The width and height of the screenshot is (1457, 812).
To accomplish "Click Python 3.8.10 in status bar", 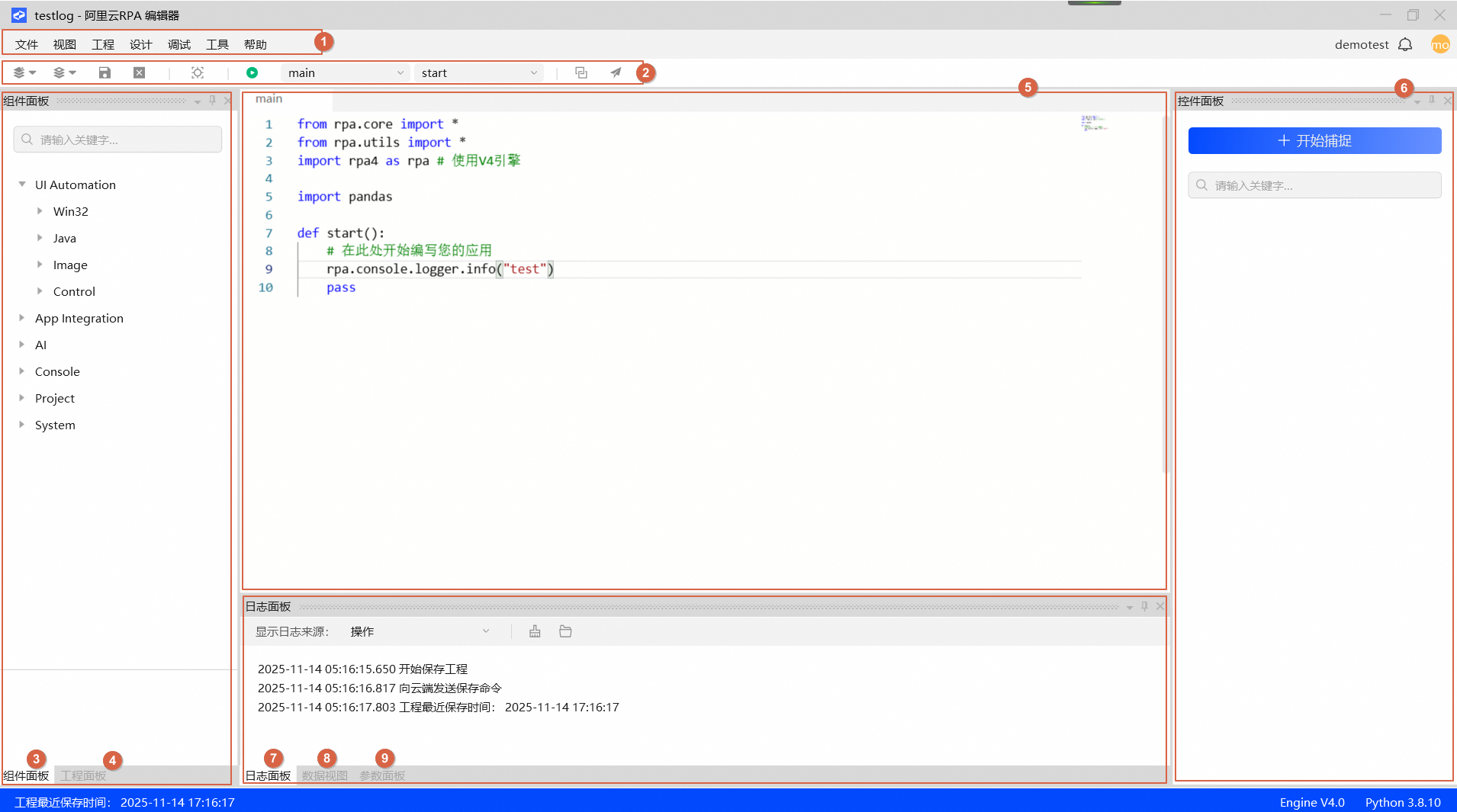I will tap(1403, 802).
